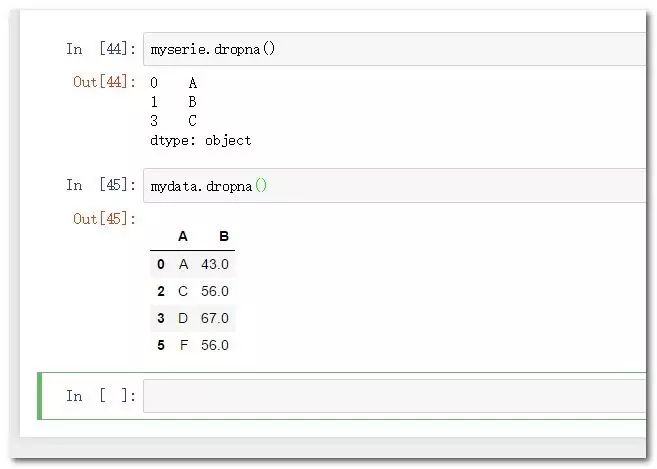Click index label 2 in dataframe
657x469 pixels.
161,291
